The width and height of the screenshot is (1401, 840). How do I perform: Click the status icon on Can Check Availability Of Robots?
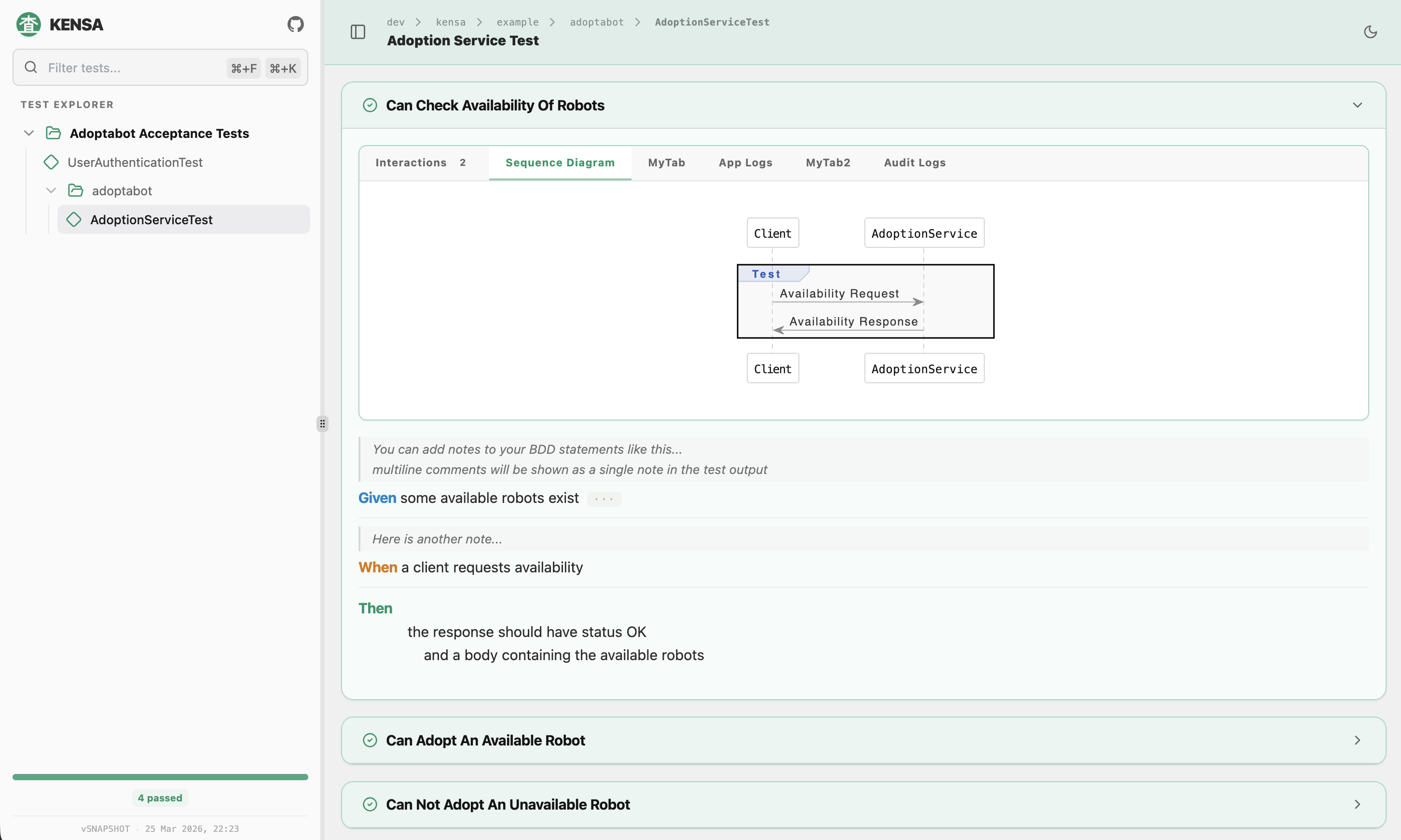tap(371, 105)
